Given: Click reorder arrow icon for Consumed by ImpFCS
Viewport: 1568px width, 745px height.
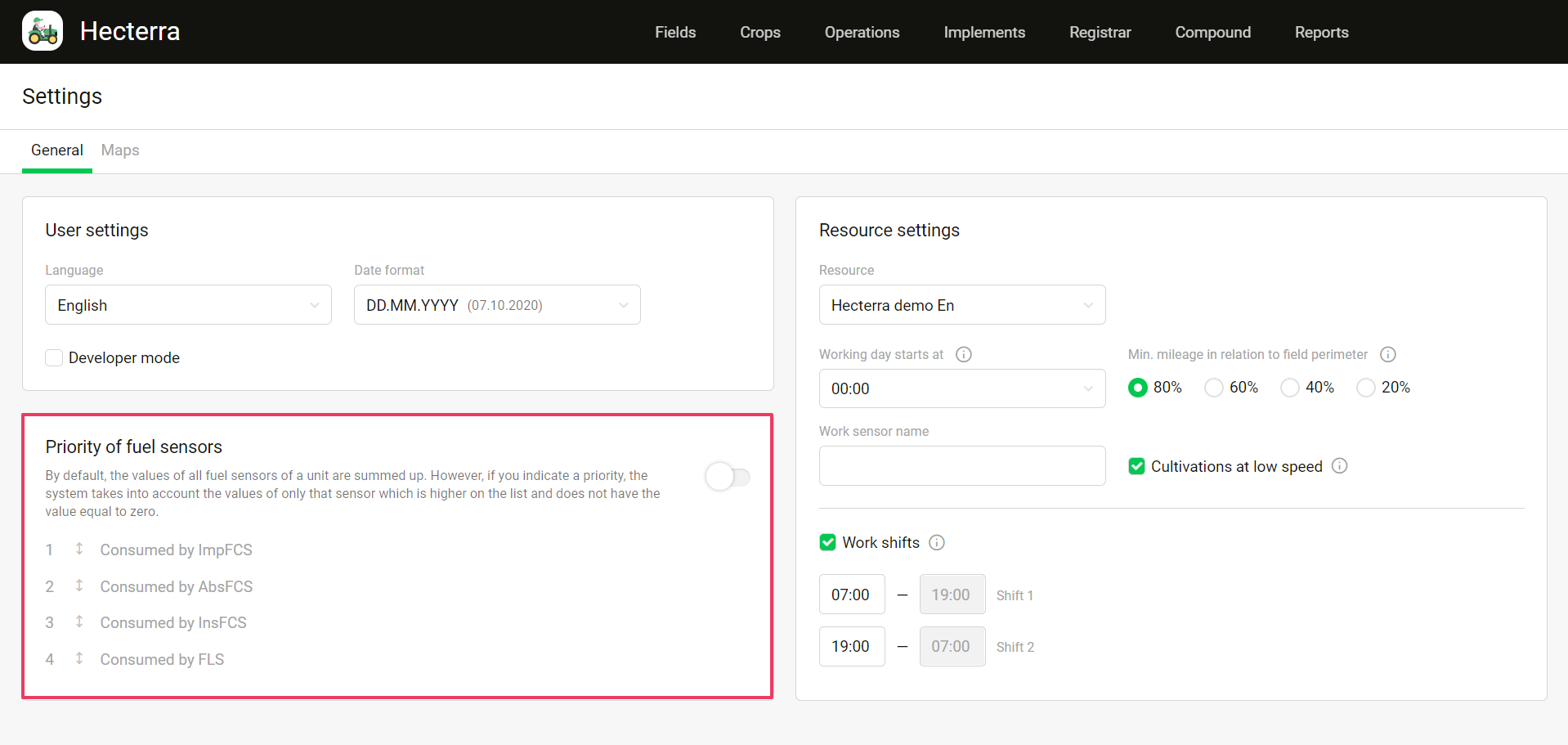Looking at the screenshot, I should [79, 549].
